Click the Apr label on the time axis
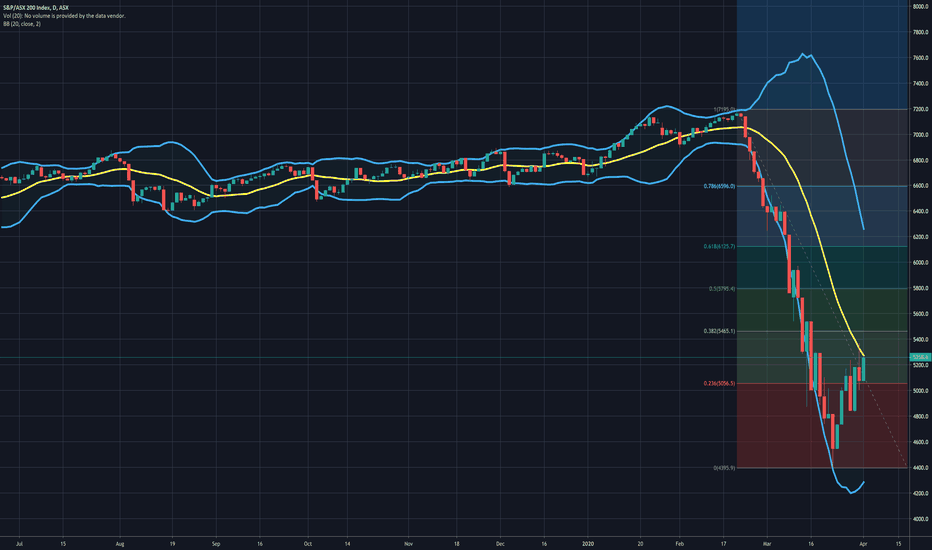The width and height of the screenshot is (932, 550). coord(864,543)
